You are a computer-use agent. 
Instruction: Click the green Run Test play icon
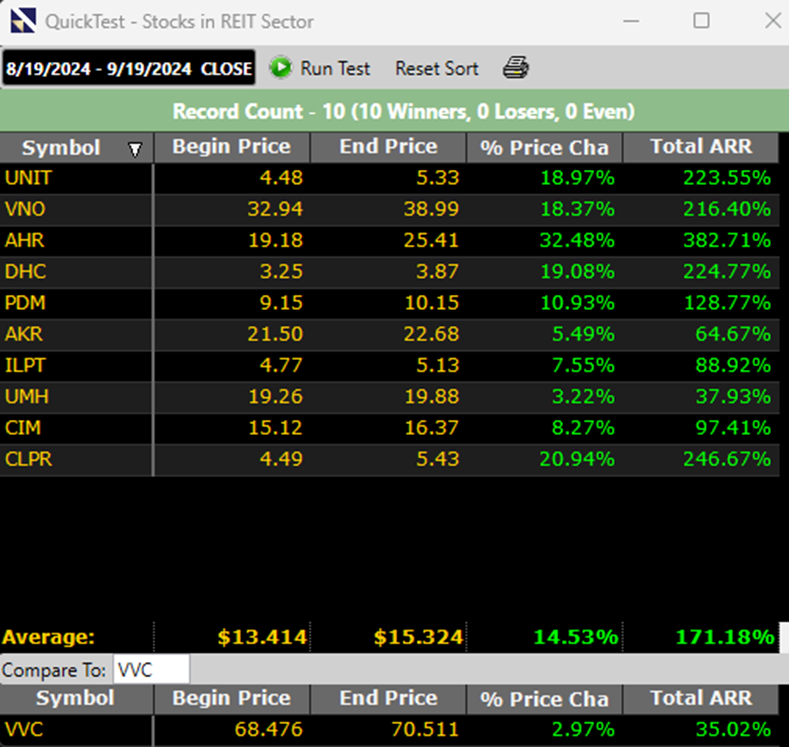pos(281,68)
